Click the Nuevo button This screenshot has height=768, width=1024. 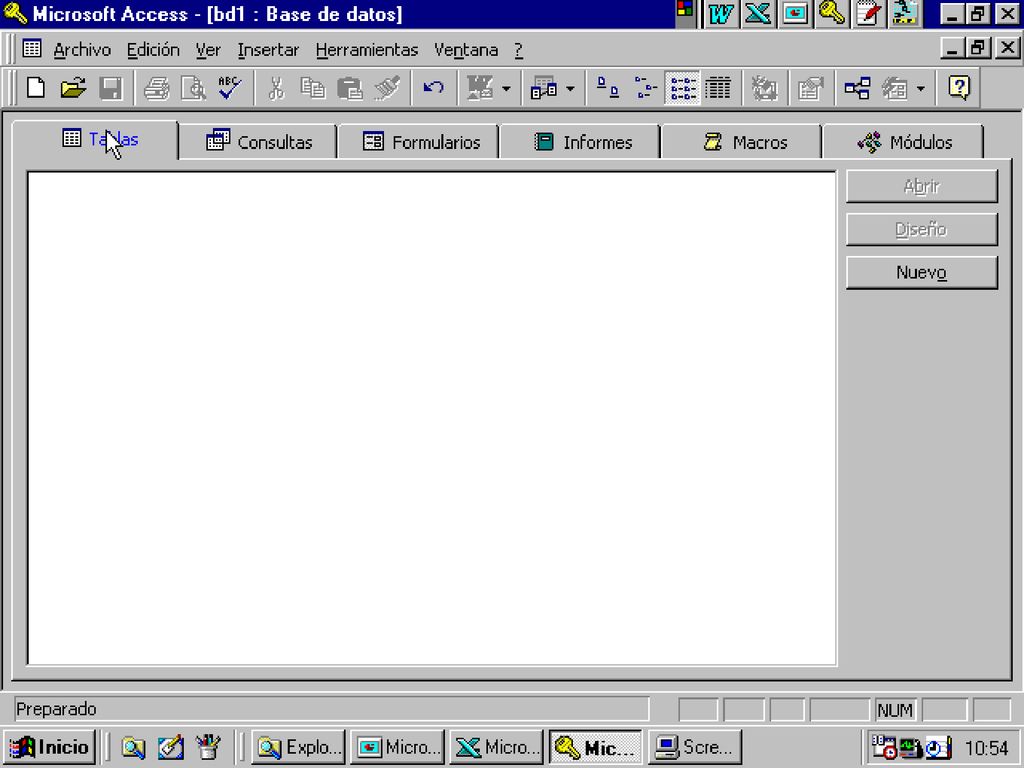point(921,272)
